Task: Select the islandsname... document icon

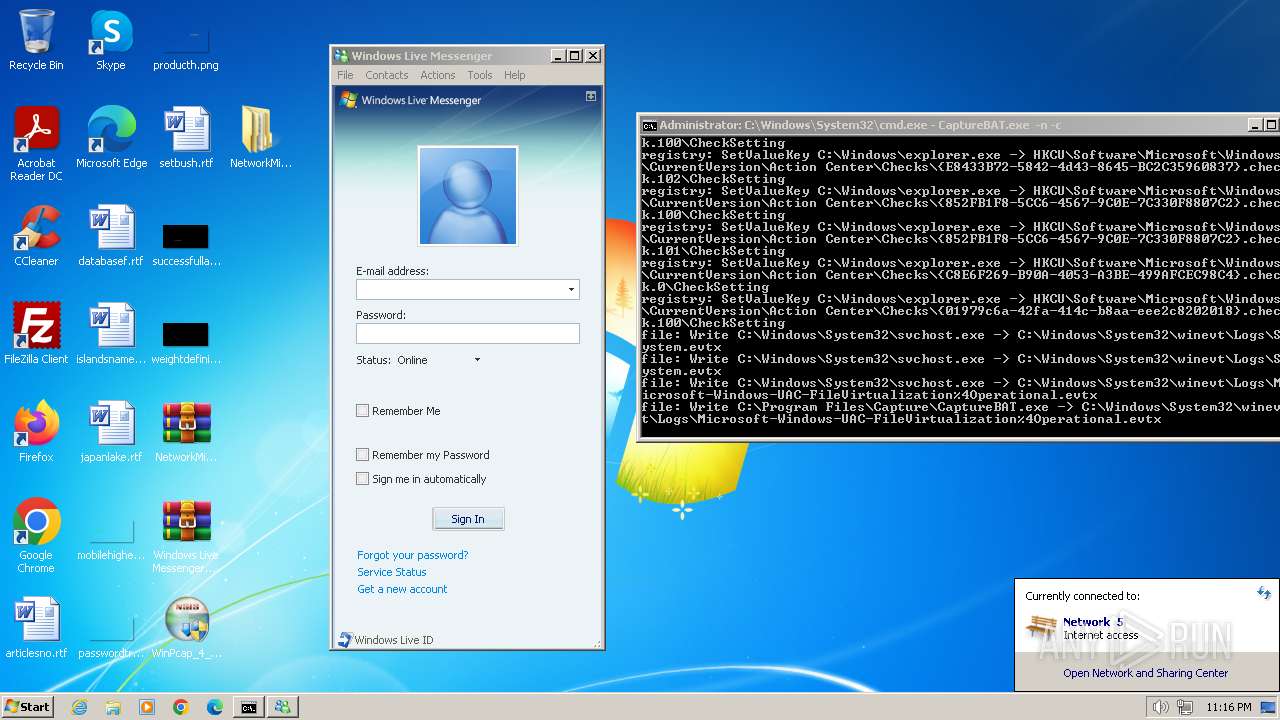Action: coord(111,334)
